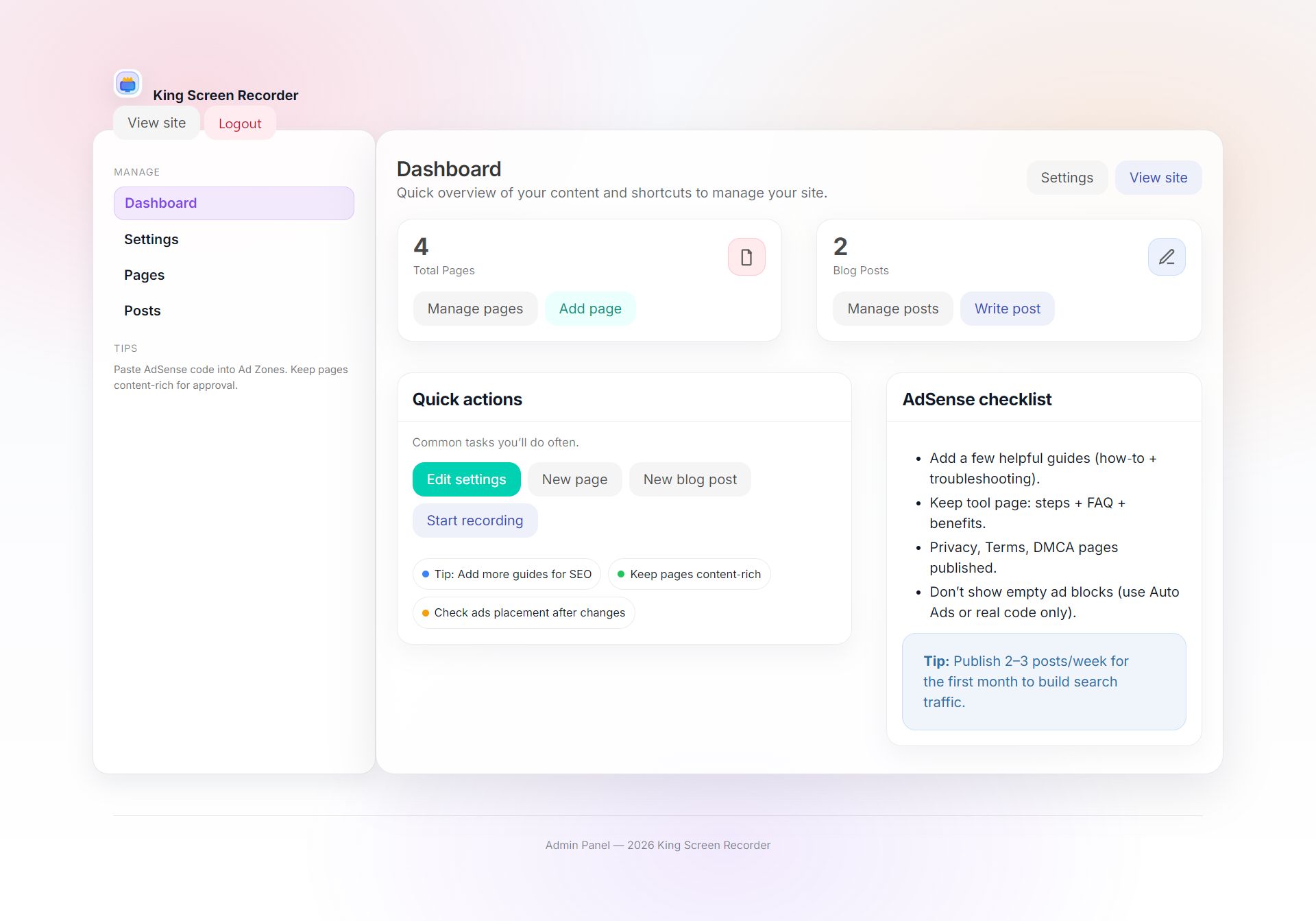The image size is (1316, 921).
Task: Click the Logout button
Action: tap(240, 123)
